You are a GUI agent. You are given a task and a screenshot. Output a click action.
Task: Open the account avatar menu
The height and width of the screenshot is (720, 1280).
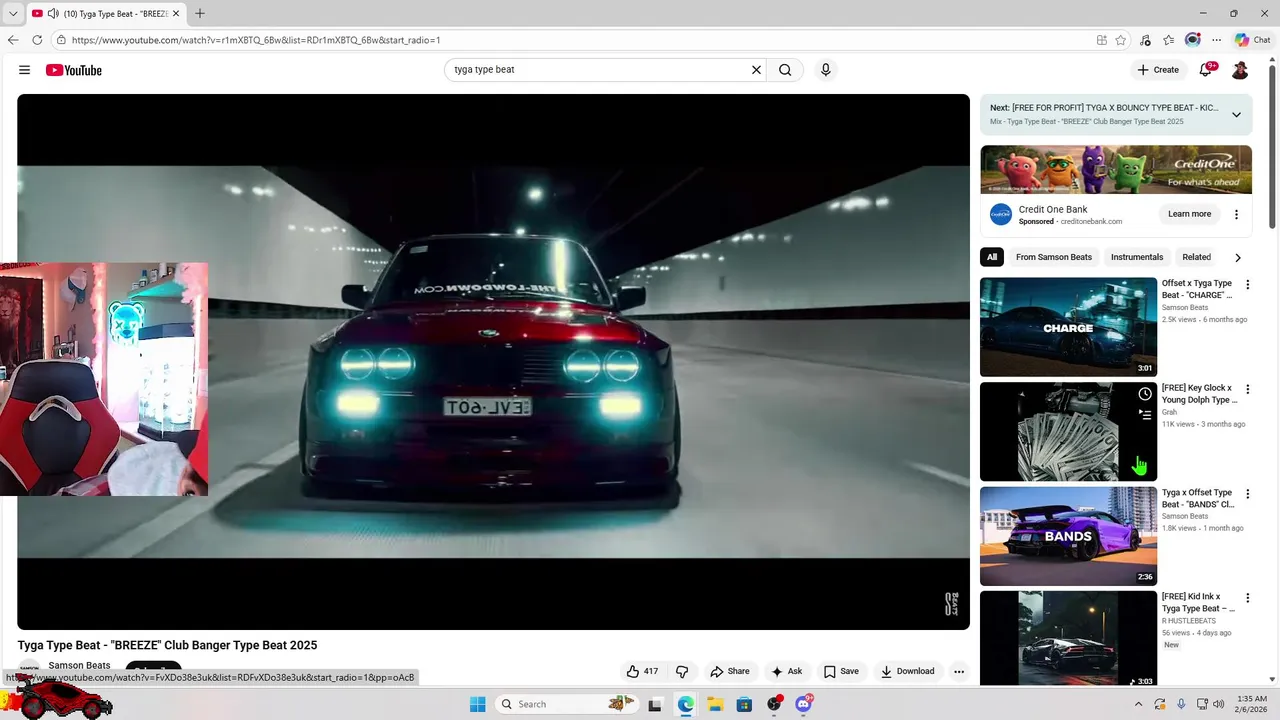1240,70
